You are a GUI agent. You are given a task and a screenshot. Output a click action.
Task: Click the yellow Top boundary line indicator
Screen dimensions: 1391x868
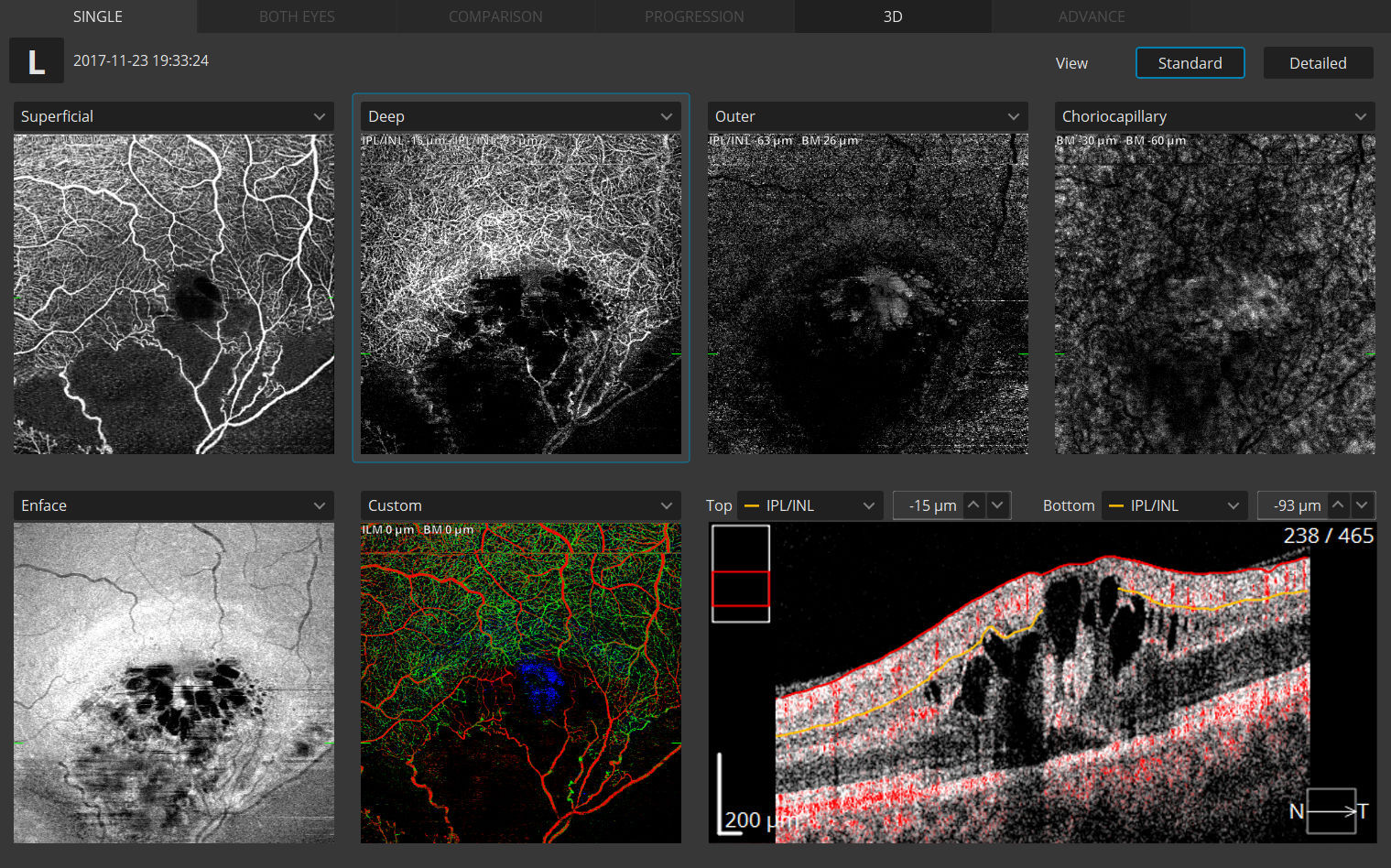[x=751, y=505]
